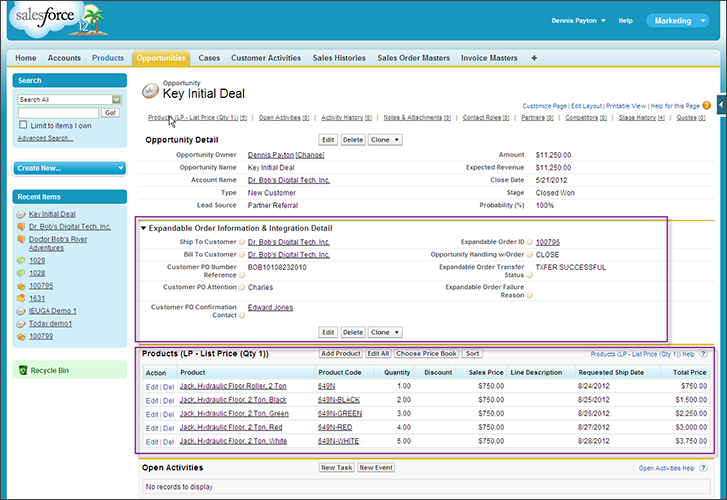Click into the search text field

click(x=58, y=113)
